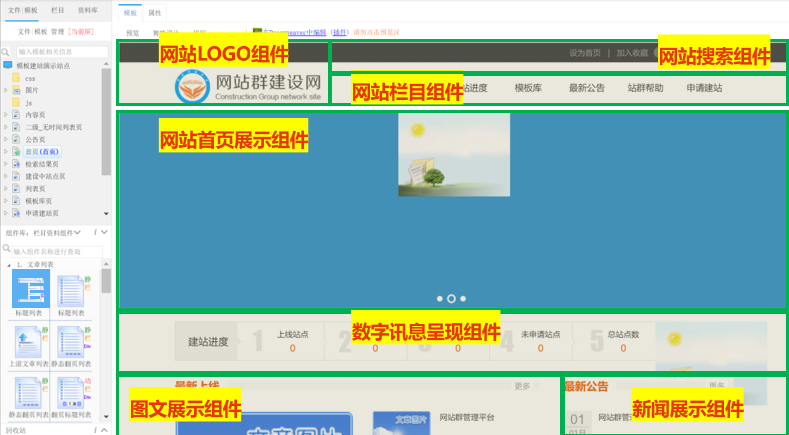Screen dimensions: 789x435
Task: Click the component list scrollbar thumb
Action: coord(106,280)
